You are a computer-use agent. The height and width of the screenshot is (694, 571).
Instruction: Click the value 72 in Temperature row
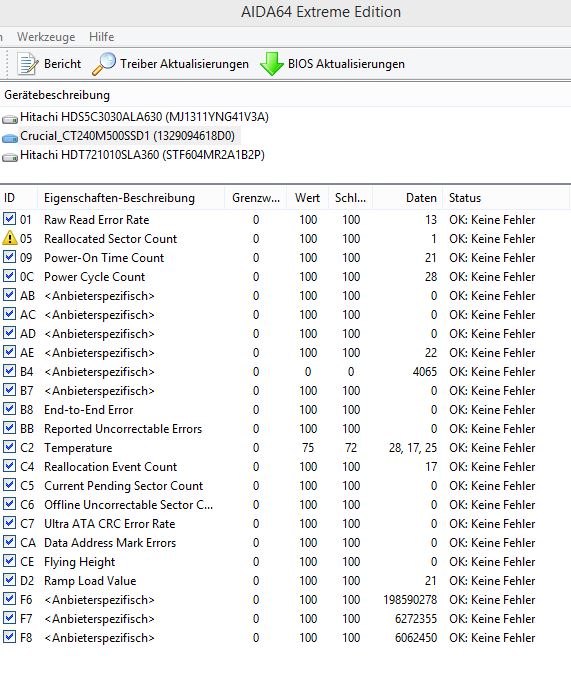[351, 448]
